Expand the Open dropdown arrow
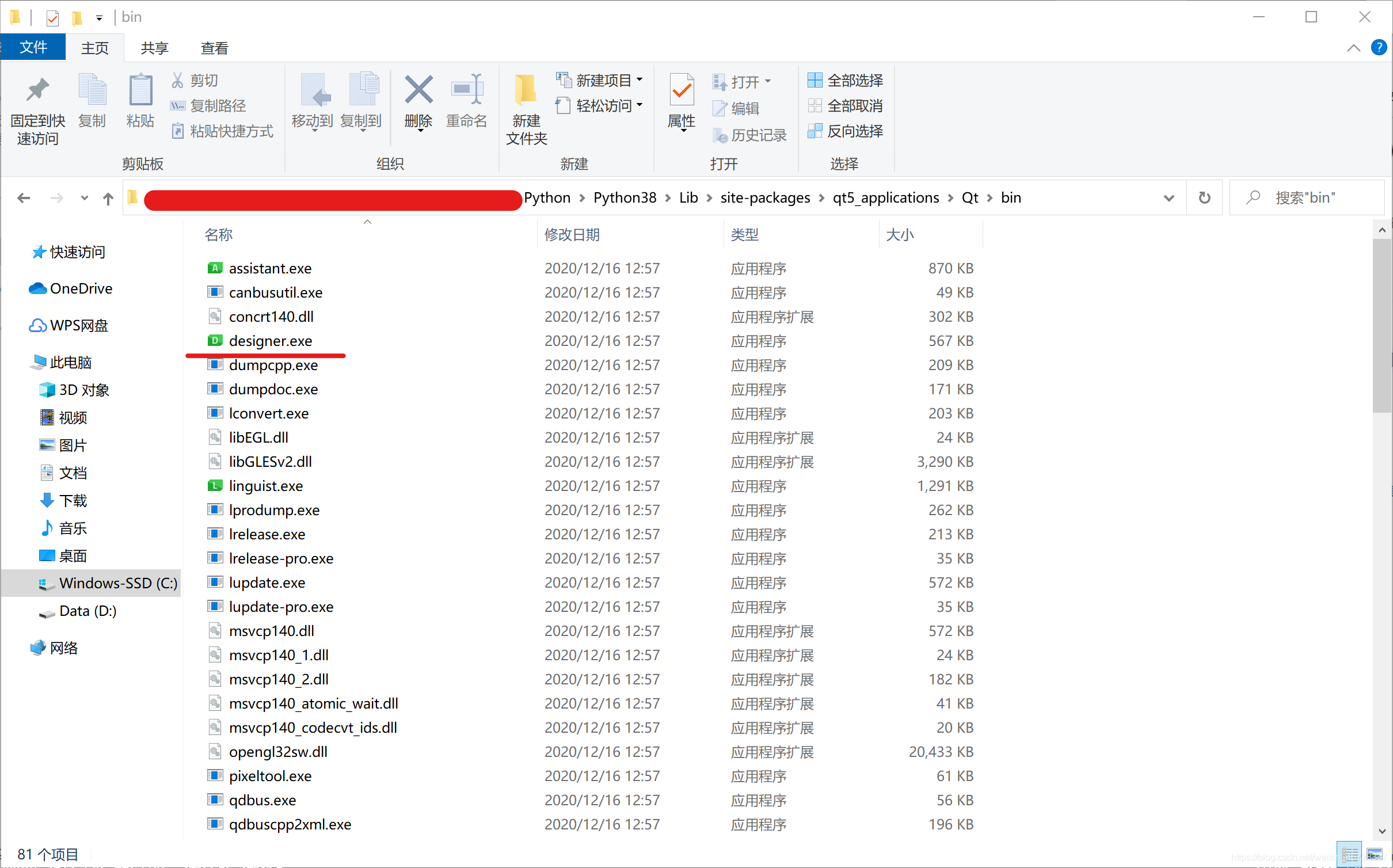The image size is (1393, 868). point(767,82)
